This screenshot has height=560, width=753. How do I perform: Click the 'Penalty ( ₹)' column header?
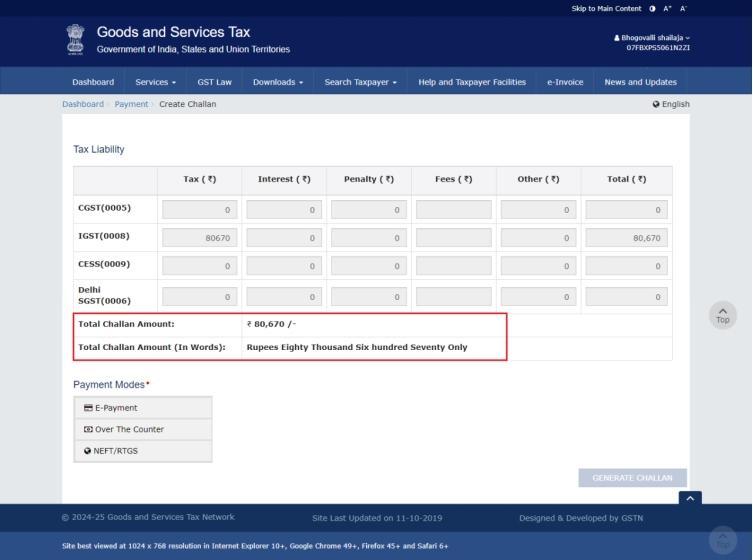(369, 179)
